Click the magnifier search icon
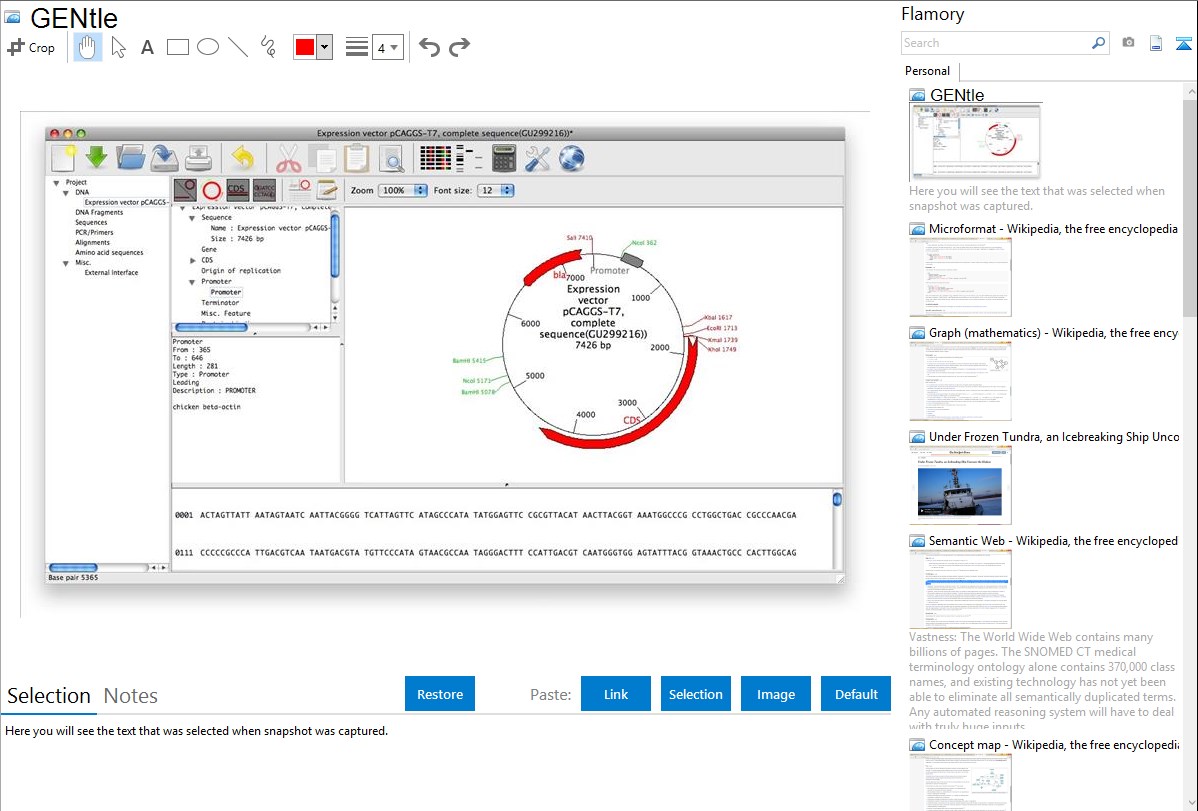Viewport: 1198px width, 811px height. [1099, 43]
